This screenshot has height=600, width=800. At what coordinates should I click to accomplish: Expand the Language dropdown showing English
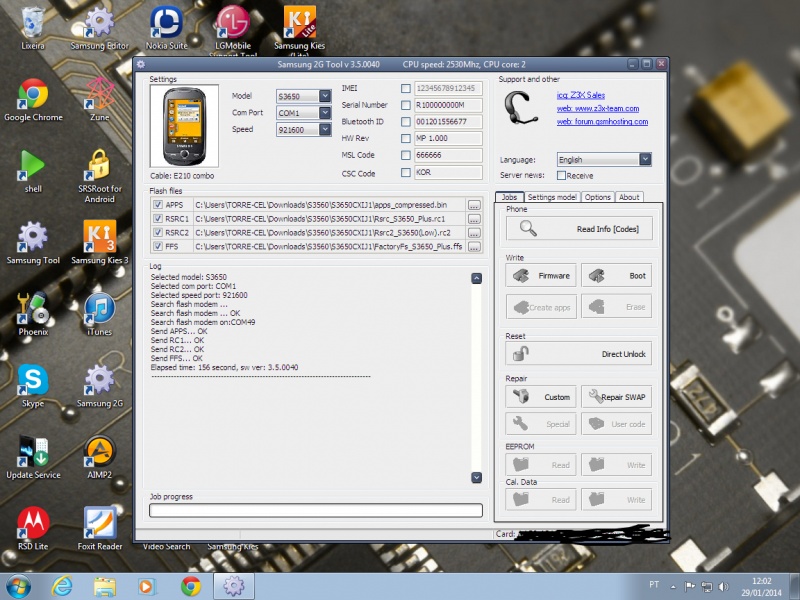coord(645,159)
